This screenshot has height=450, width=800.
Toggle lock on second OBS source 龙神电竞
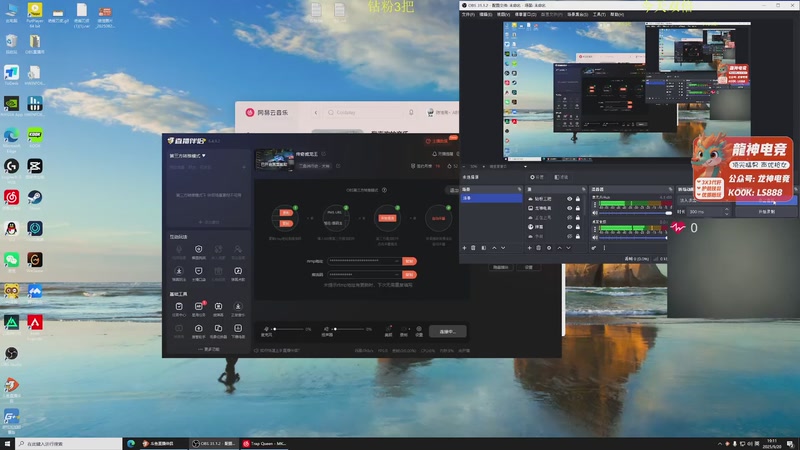[x=578, y=208]
